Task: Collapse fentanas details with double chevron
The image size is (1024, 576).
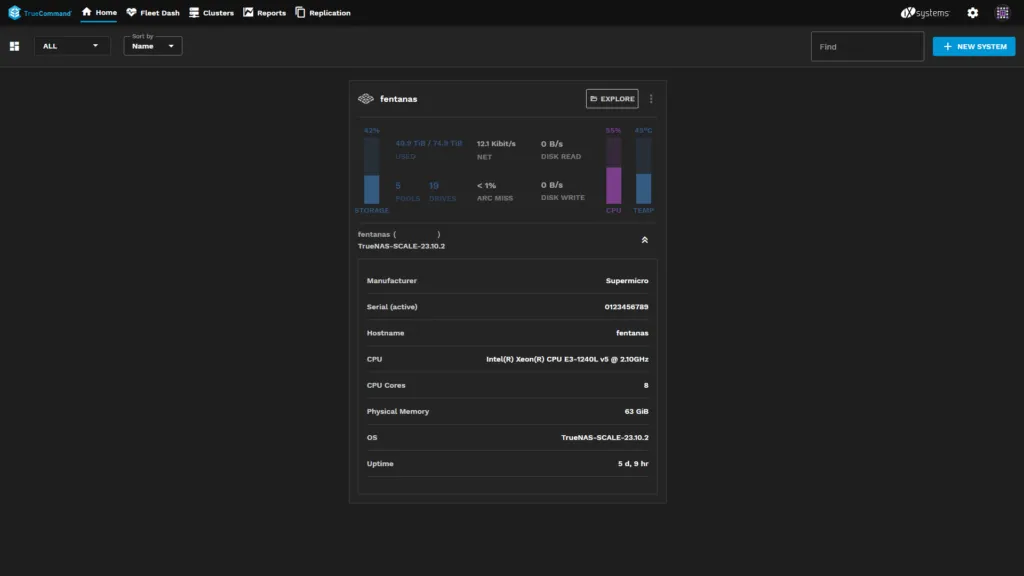Action: click(x=644, y=240)
